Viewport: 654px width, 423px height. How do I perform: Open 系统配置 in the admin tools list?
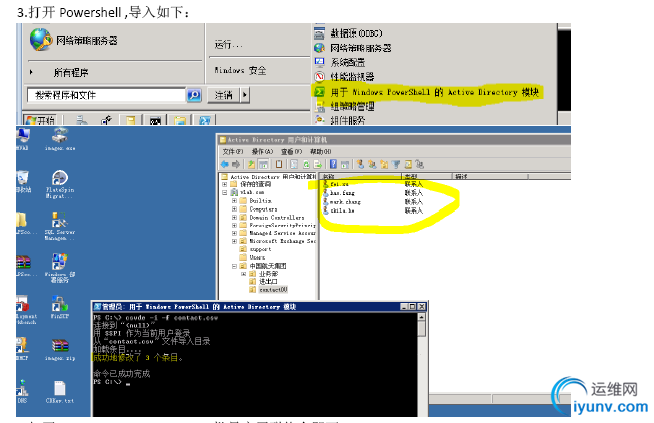coord(340,63)
